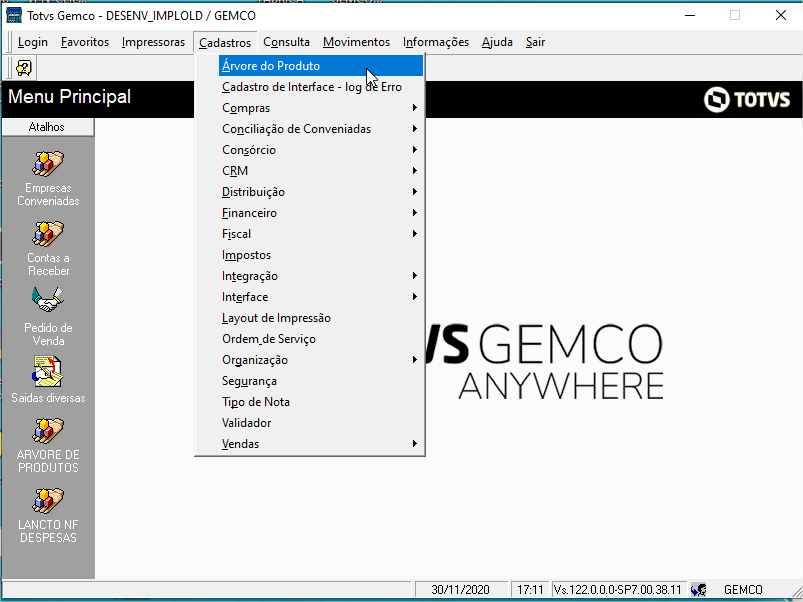Expand Conciliação de Conveniadas submenu

click(321, 129)
